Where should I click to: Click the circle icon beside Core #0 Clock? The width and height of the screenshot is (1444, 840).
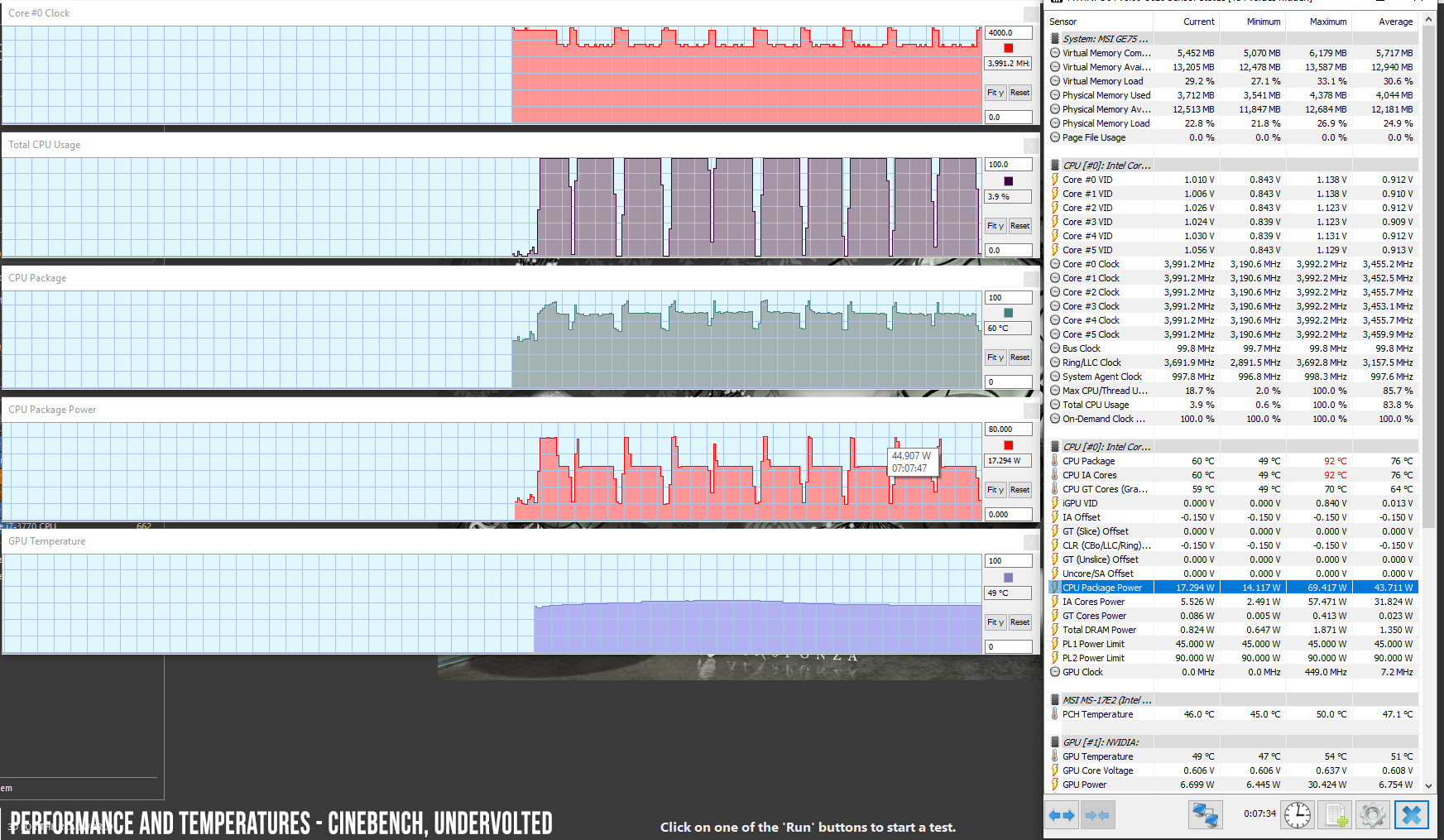[x=1055, y=264]
